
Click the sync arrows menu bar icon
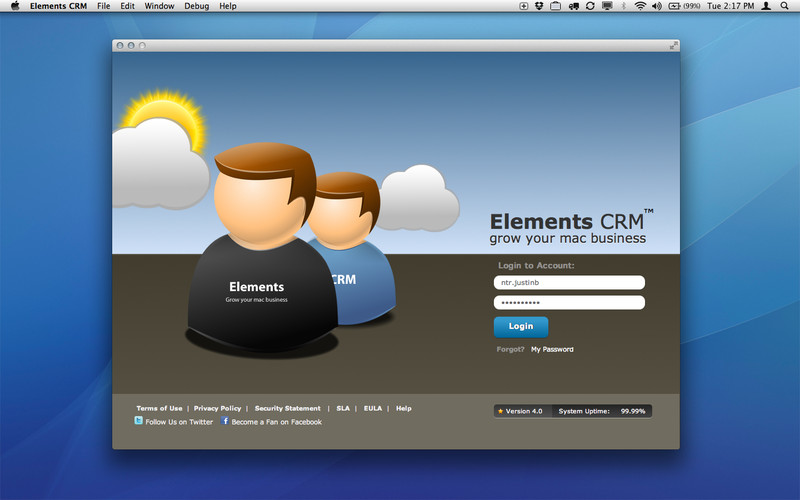590,6
